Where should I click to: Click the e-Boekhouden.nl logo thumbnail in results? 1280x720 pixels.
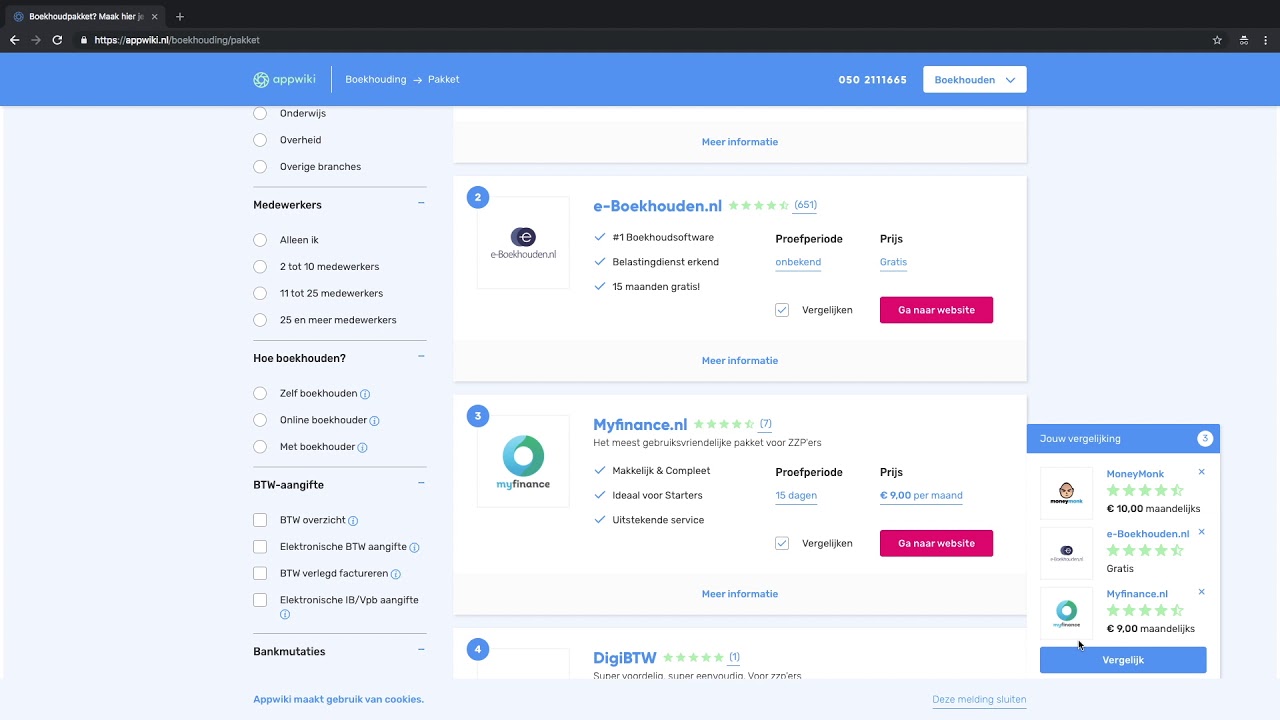pyautogui.click(x=523, y=243)
